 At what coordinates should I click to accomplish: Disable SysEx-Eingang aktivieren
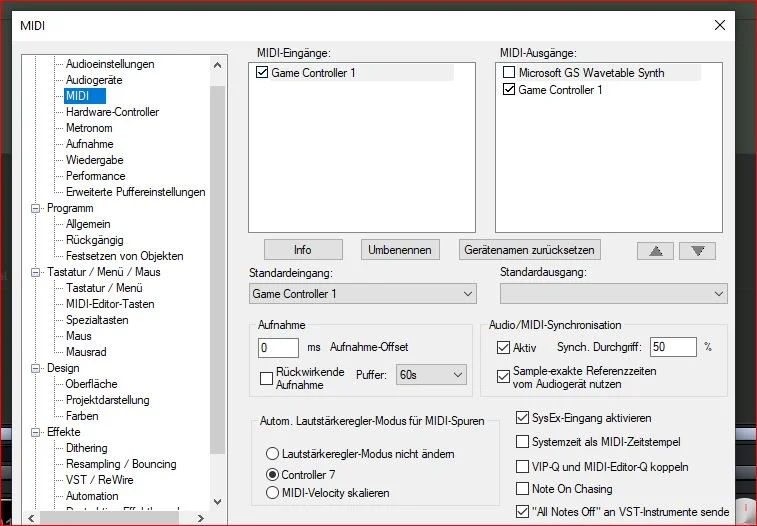coord(522,417)
